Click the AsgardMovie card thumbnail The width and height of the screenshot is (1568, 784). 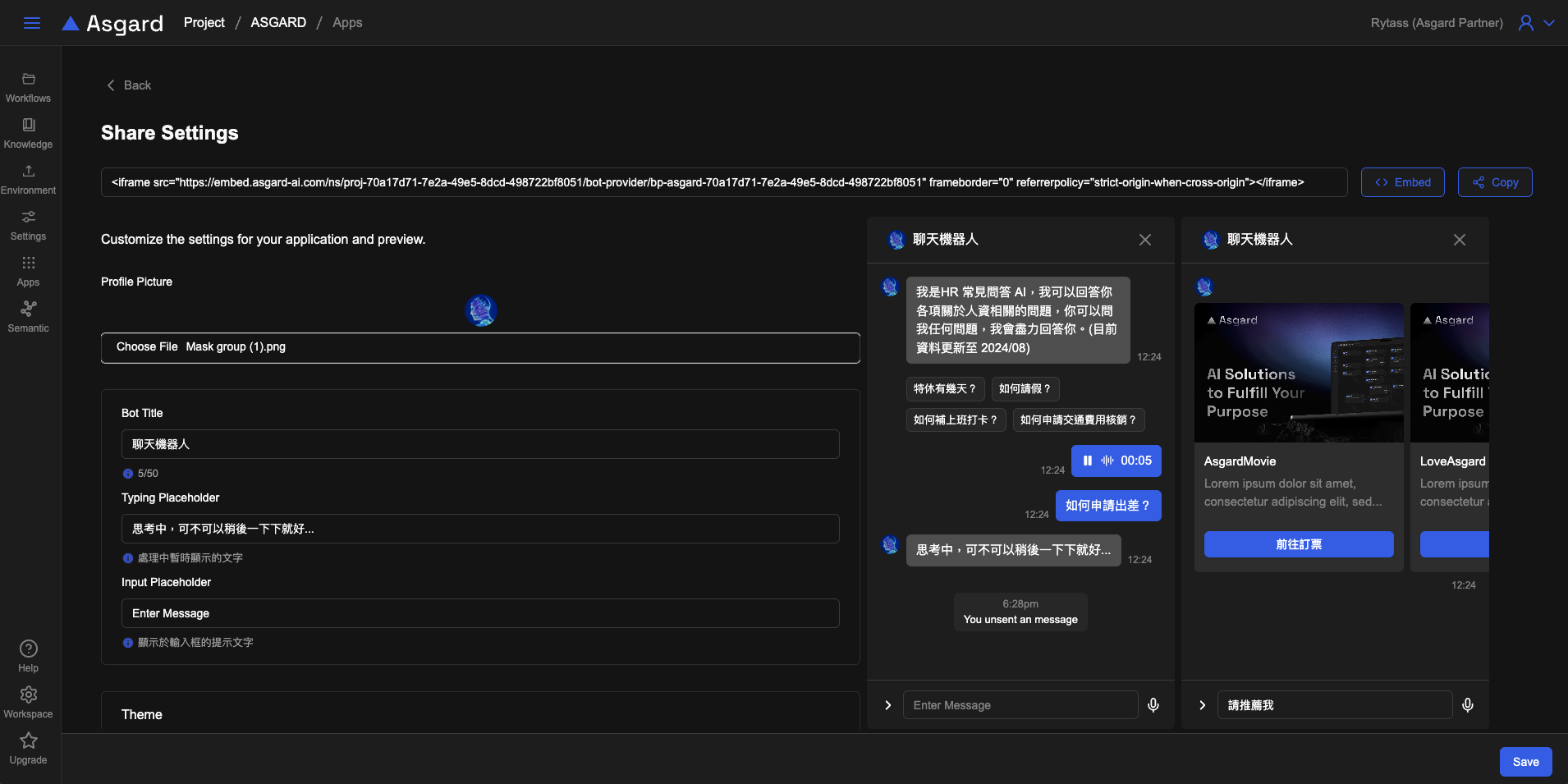[x=1299, y=373]
